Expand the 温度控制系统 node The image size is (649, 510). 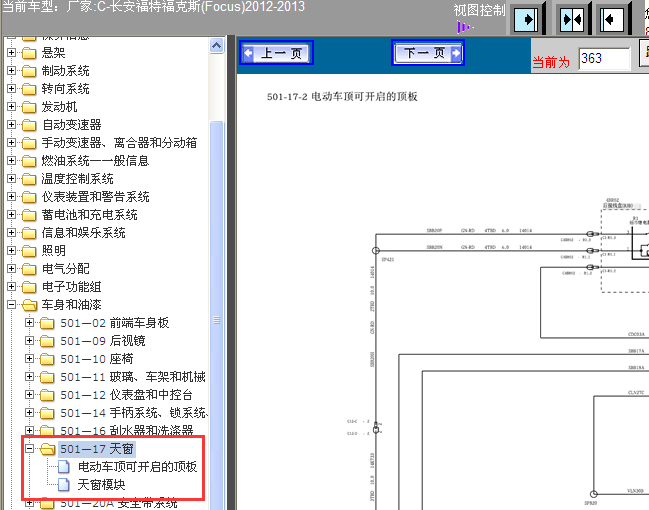point(12,179)
